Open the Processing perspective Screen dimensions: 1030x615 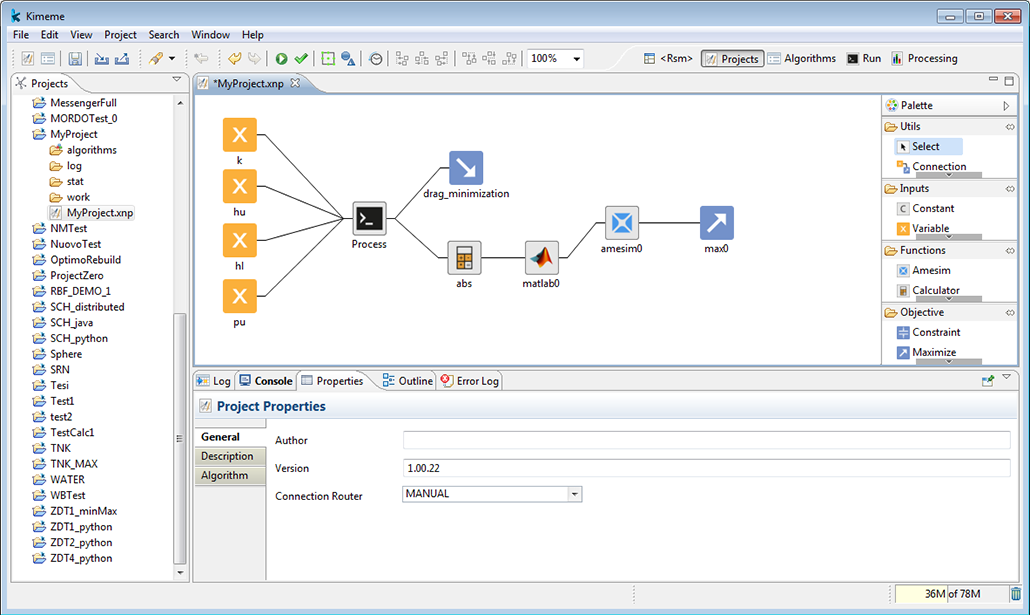pyautogui.click(x=924, y=58)
